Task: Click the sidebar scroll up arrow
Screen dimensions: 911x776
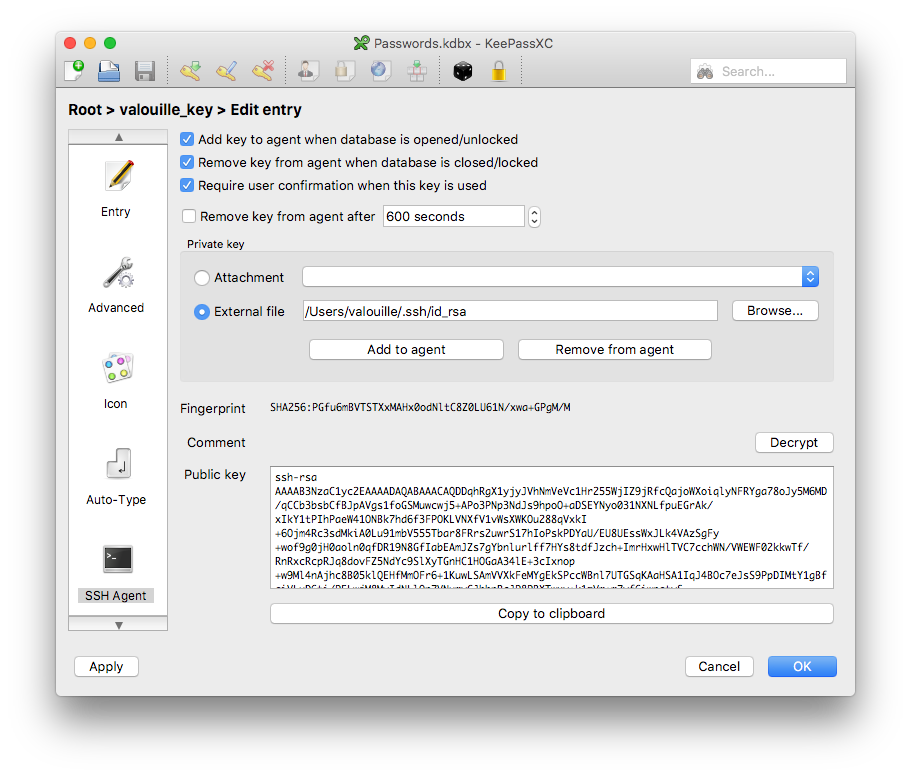Action: click(119, 137)
